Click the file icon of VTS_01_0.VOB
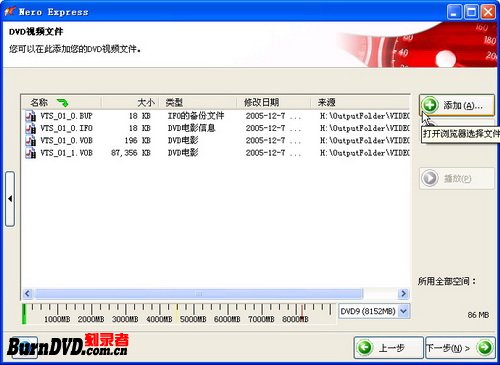This screenshot has height=365, width=500. coord(31,141)
